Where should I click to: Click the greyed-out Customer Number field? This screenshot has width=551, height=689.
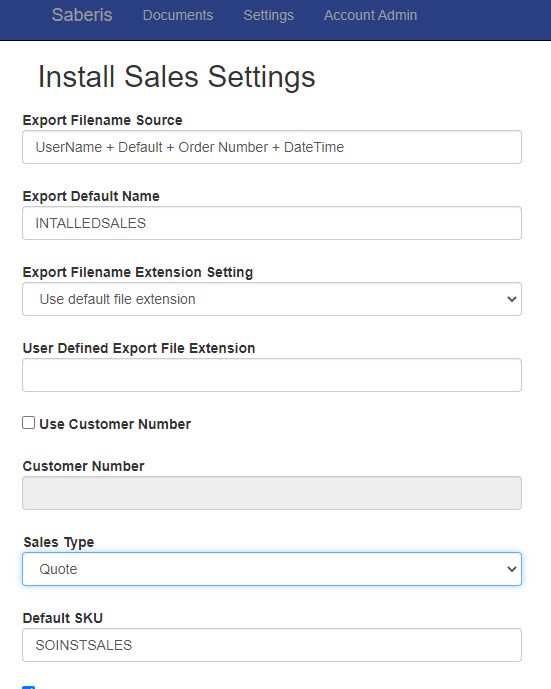click(272, 493)
